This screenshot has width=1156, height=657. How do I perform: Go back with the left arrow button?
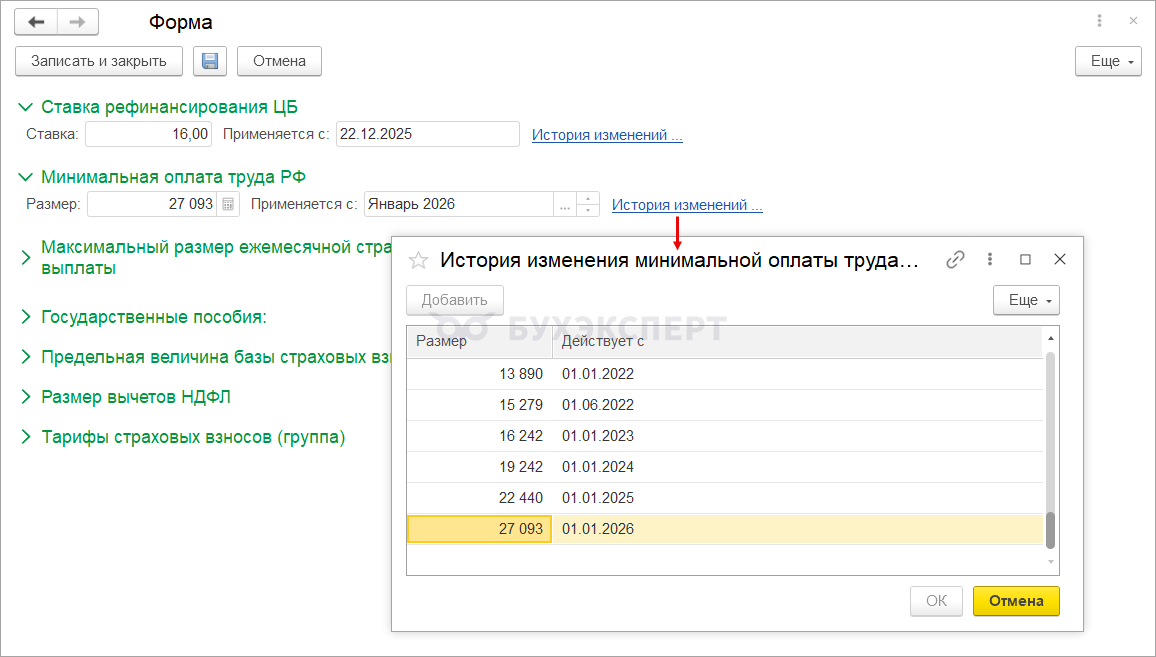tap(36, 22)
